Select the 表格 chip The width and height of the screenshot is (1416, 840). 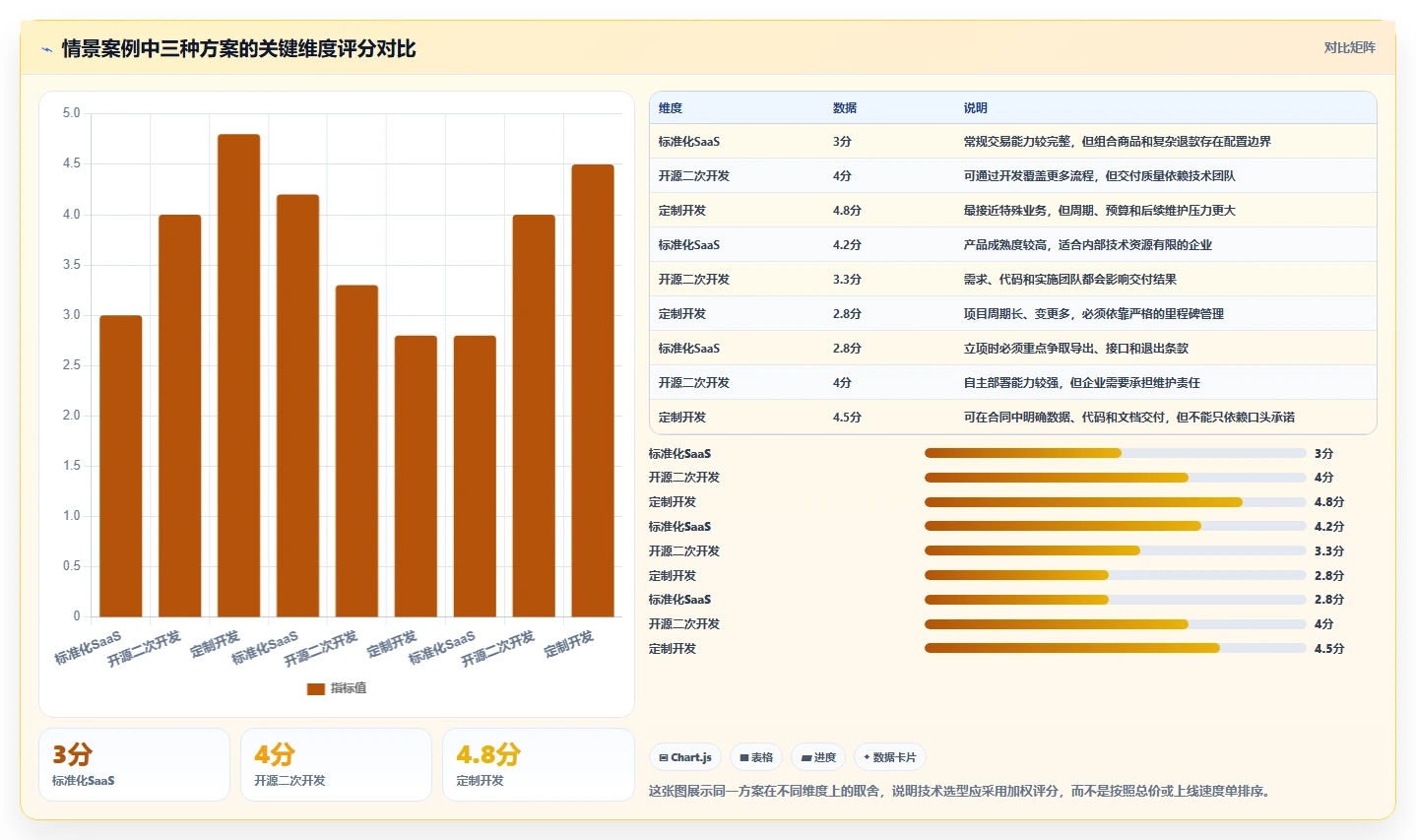(x=756, y=757)
